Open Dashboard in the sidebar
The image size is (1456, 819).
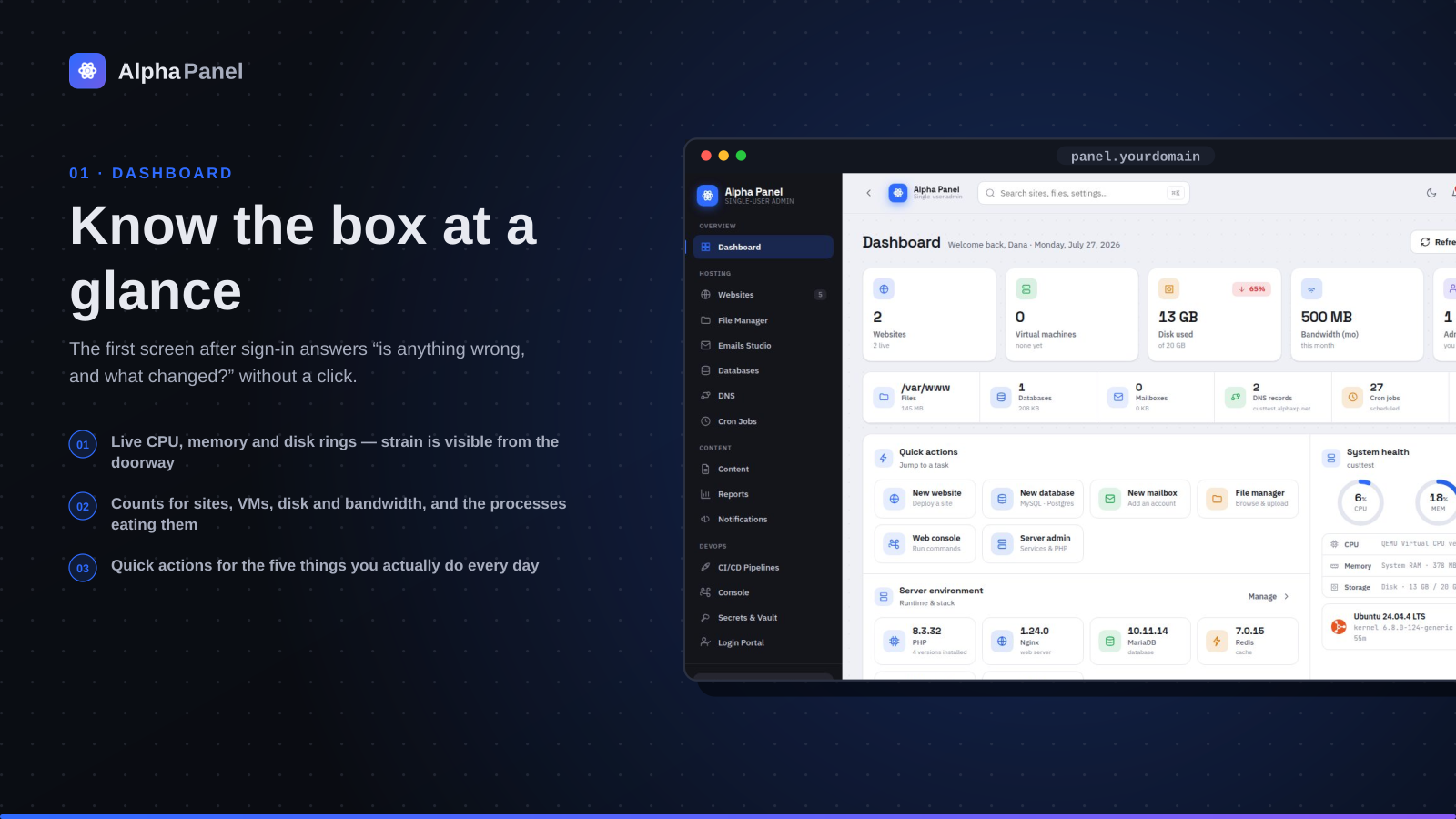click(x=763, y=247)
